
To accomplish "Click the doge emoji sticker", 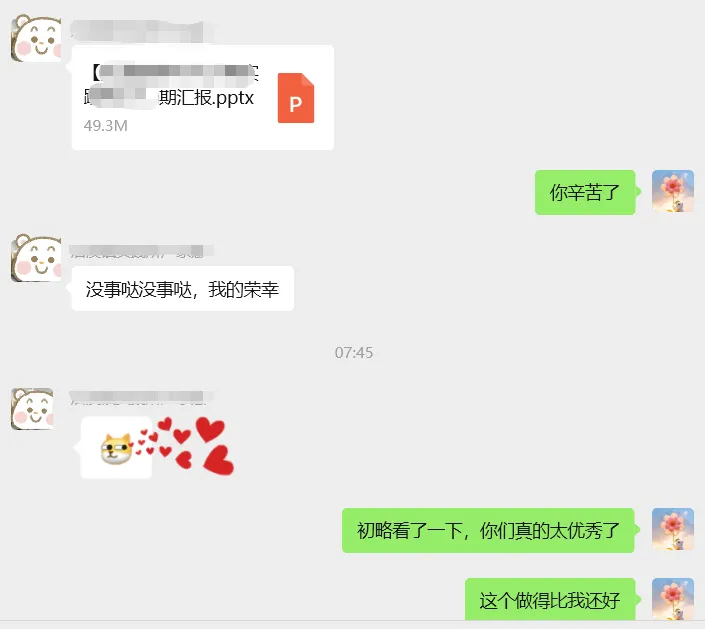I will [116, 448].
